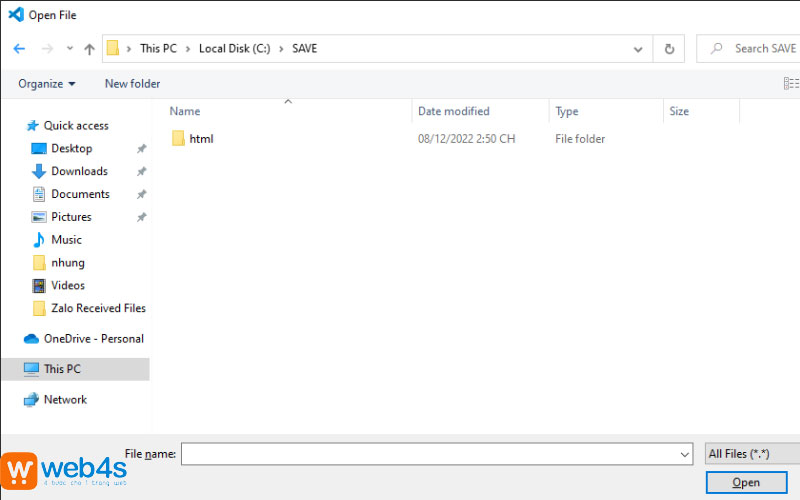Click This PC computer icon in sidebar
Viewport: 800px width, 500px height.
point(31,369)
